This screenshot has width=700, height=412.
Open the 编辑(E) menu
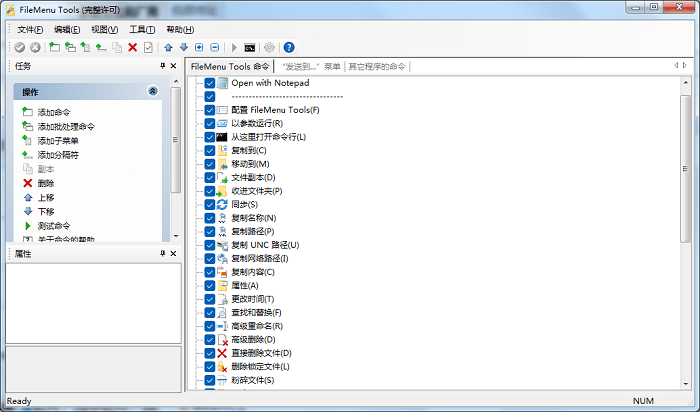67,29
